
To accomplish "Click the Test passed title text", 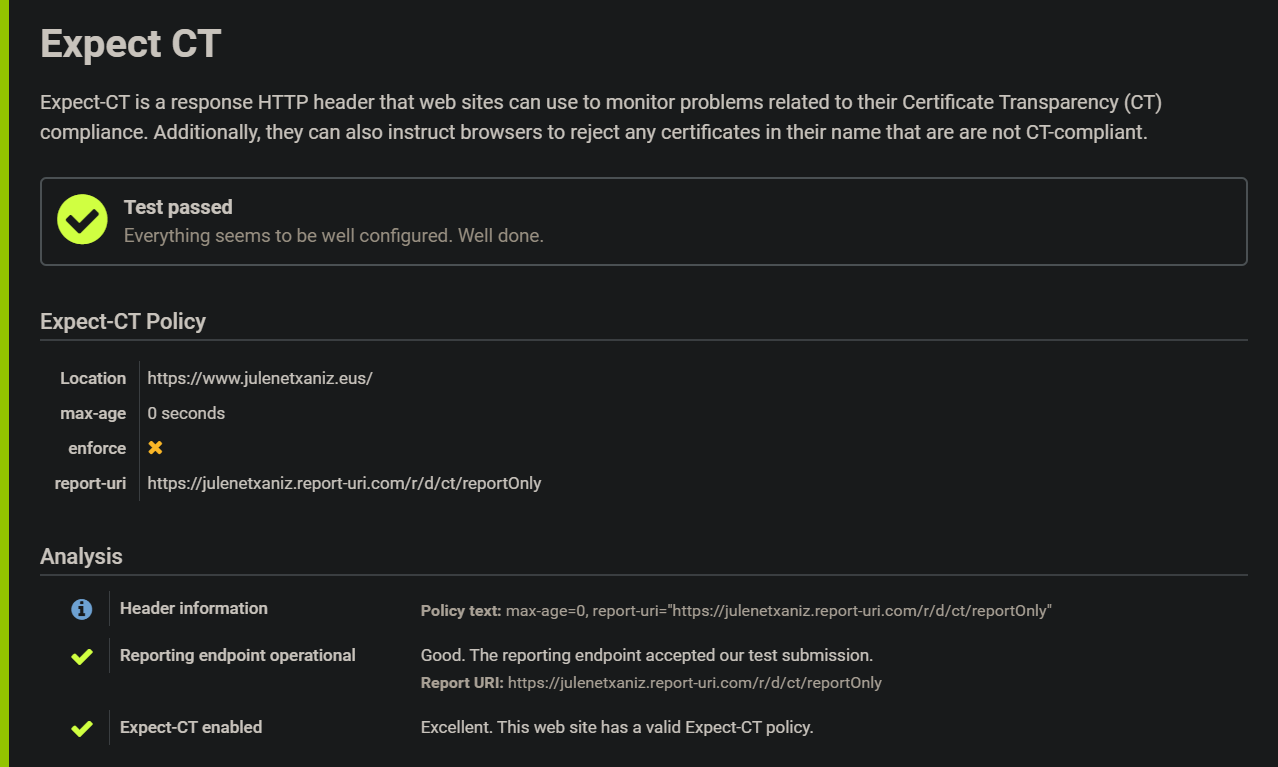I will (x=178, y=207).
